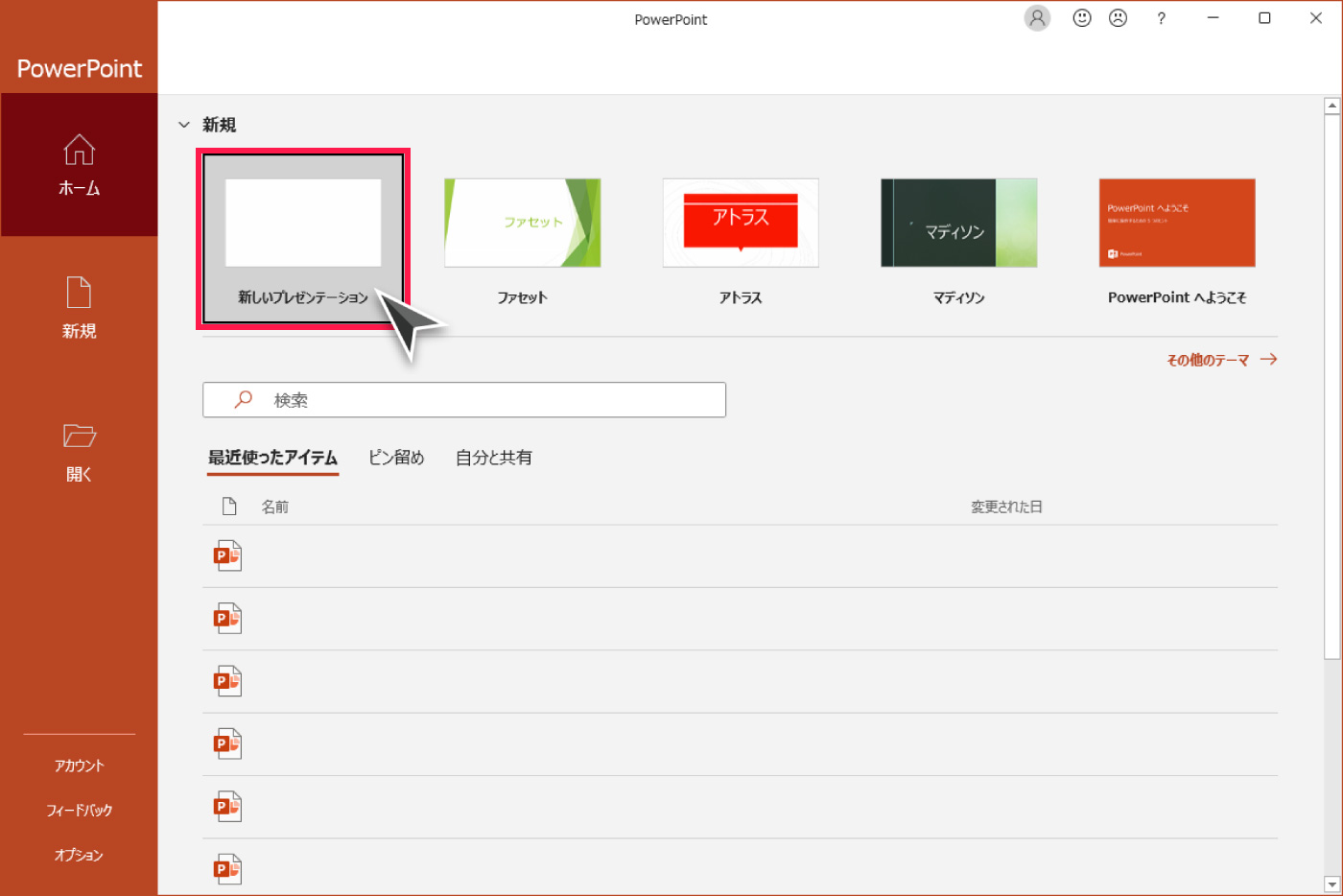Open the PowerPoint へようこそ template
This screenshot has width=1343, height=896.
click(x=1177, y=223)
